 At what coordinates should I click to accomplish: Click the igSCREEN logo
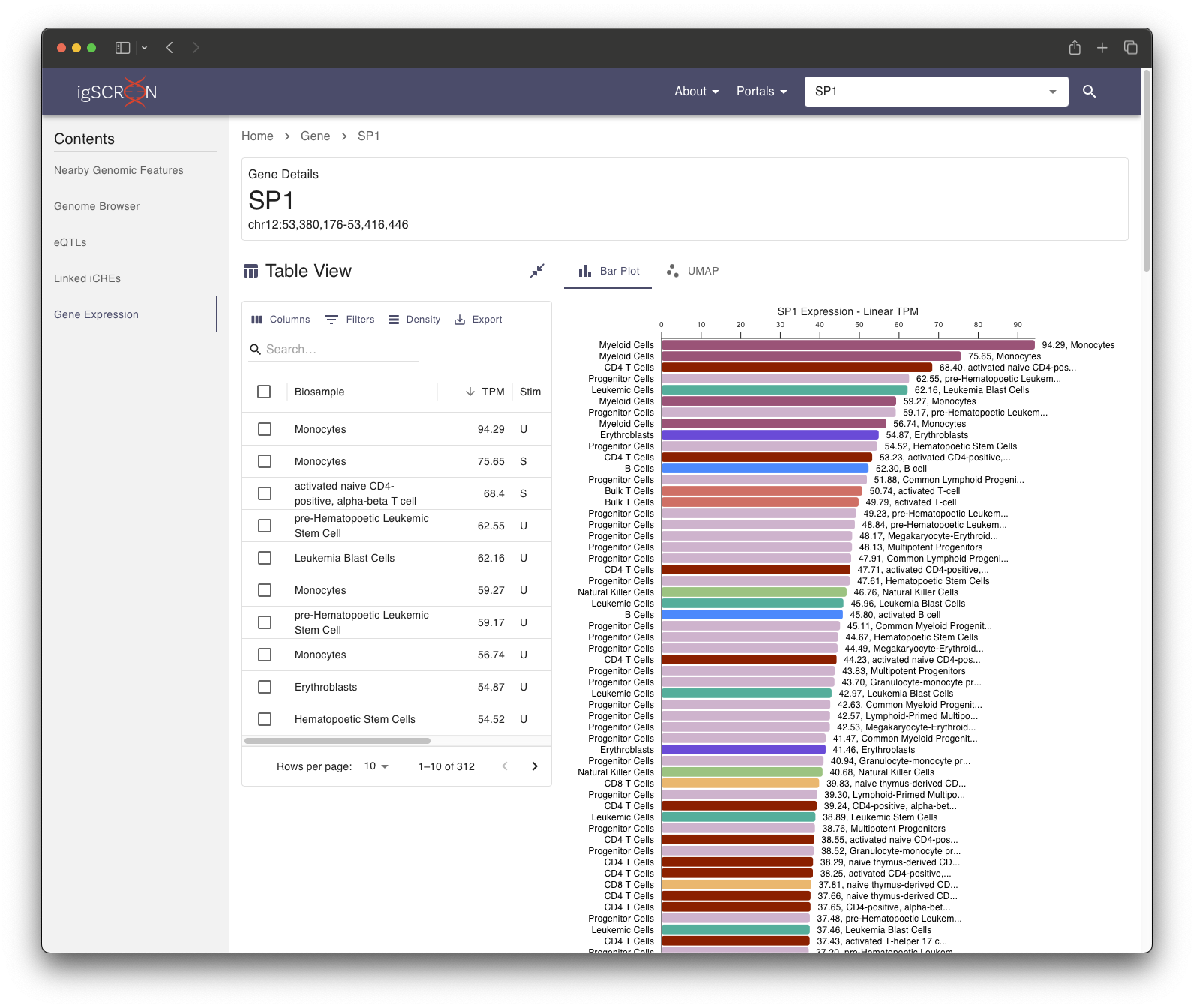point(117,92)
